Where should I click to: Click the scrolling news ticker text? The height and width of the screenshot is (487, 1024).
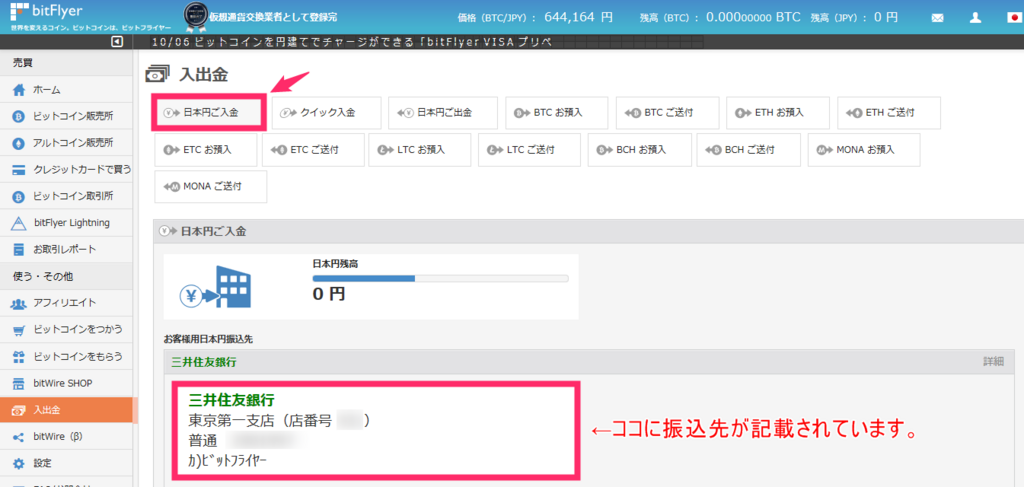coord(352,42)
